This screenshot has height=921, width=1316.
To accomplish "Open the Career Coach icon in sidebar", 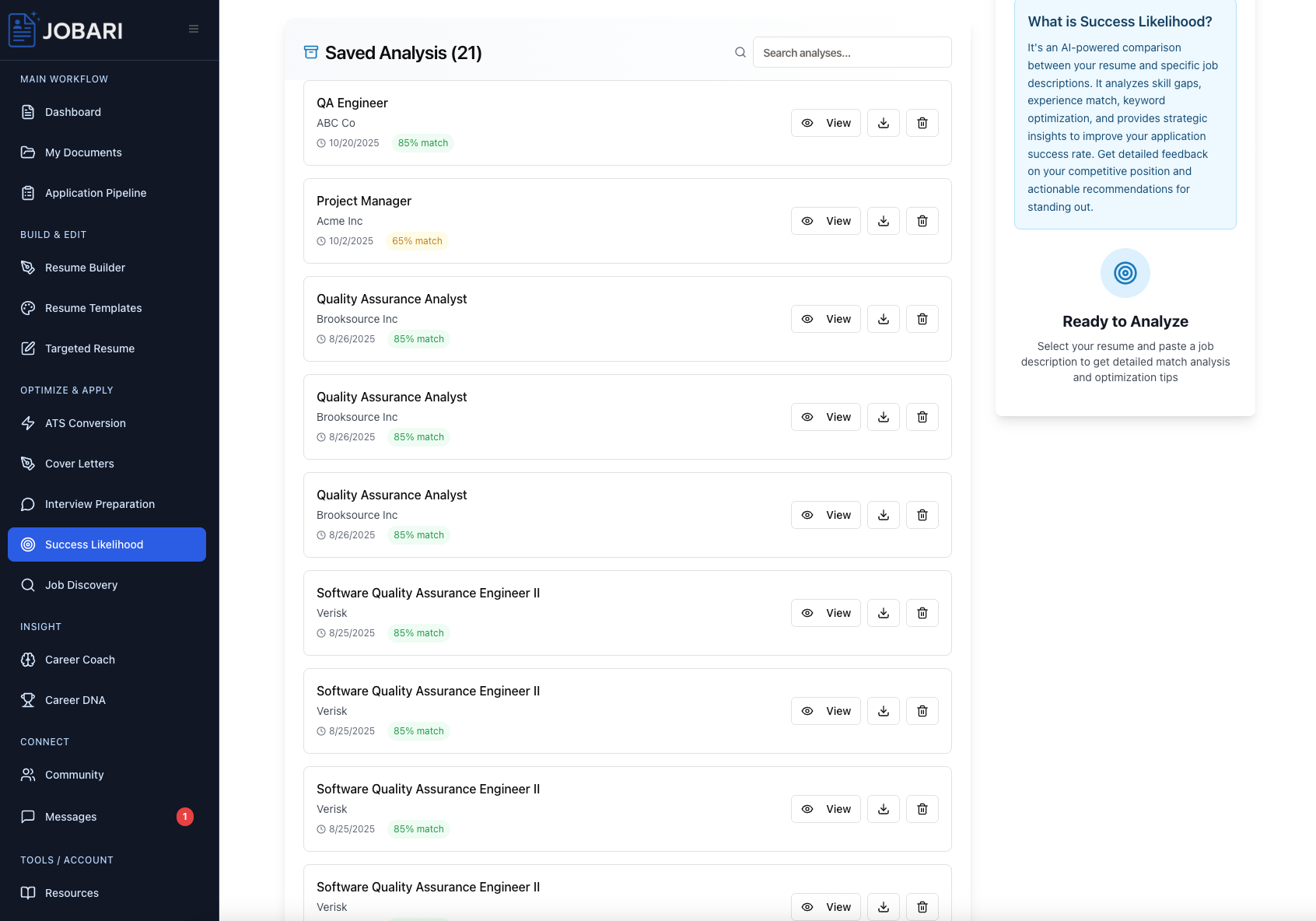I will pos(27,659).
